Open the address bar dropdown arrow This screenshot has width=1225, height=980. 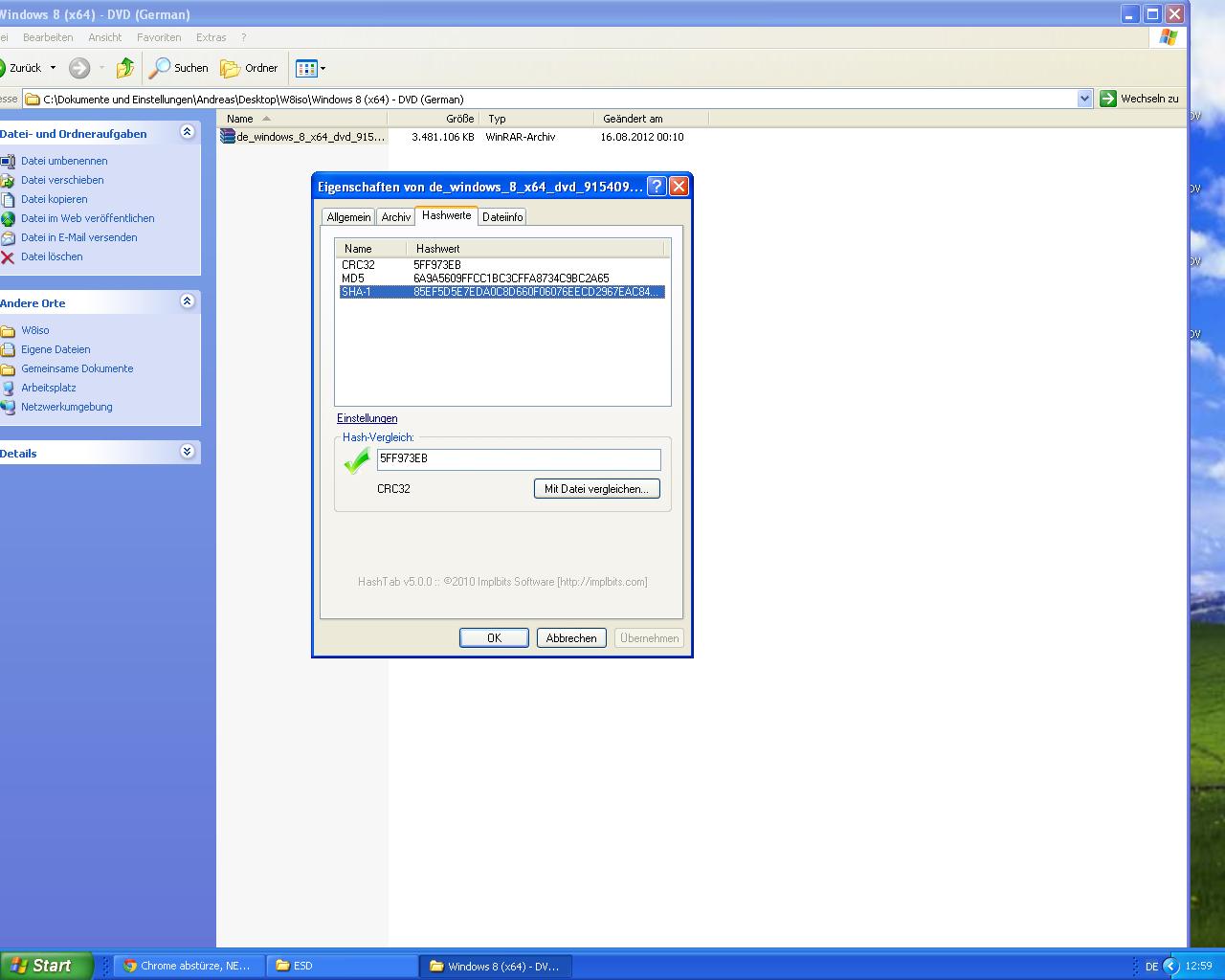(x=1084, y=99)
